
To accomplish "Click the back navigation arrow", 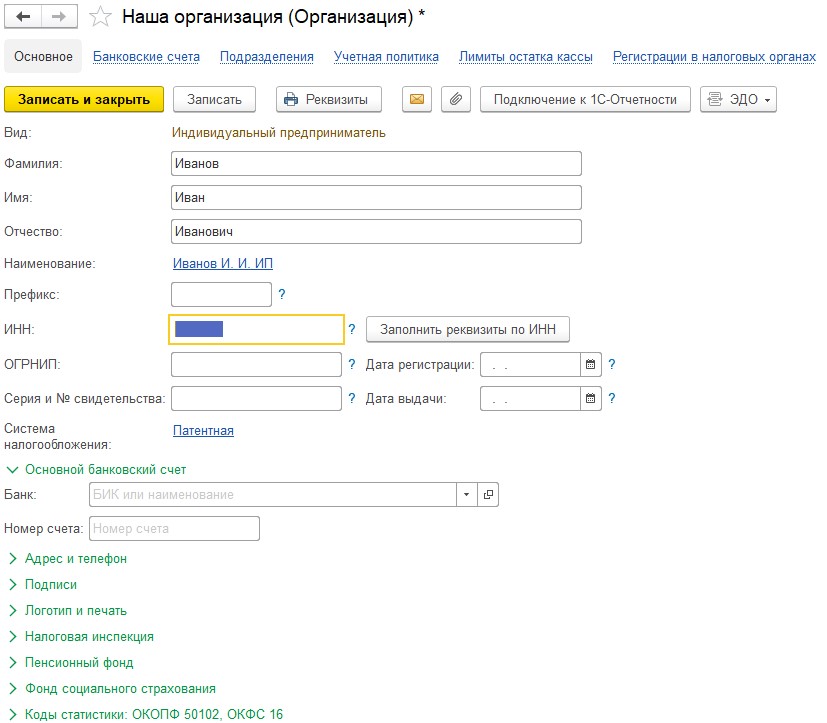I will 23,17.
